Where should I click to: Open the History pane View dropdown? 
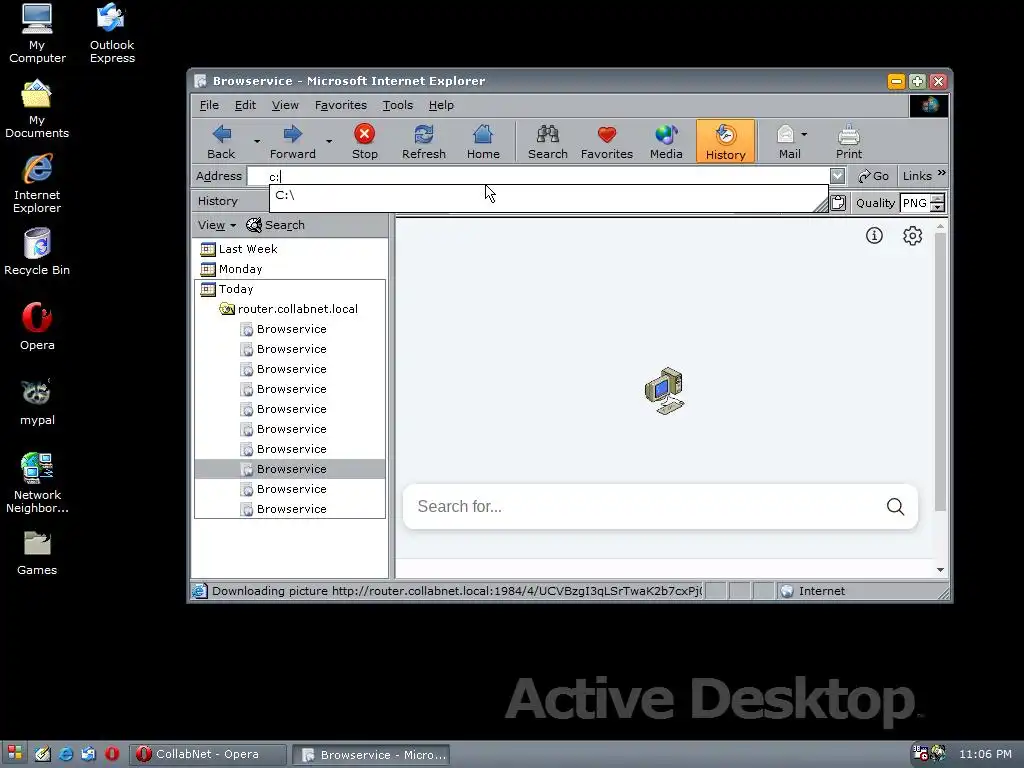217,225
